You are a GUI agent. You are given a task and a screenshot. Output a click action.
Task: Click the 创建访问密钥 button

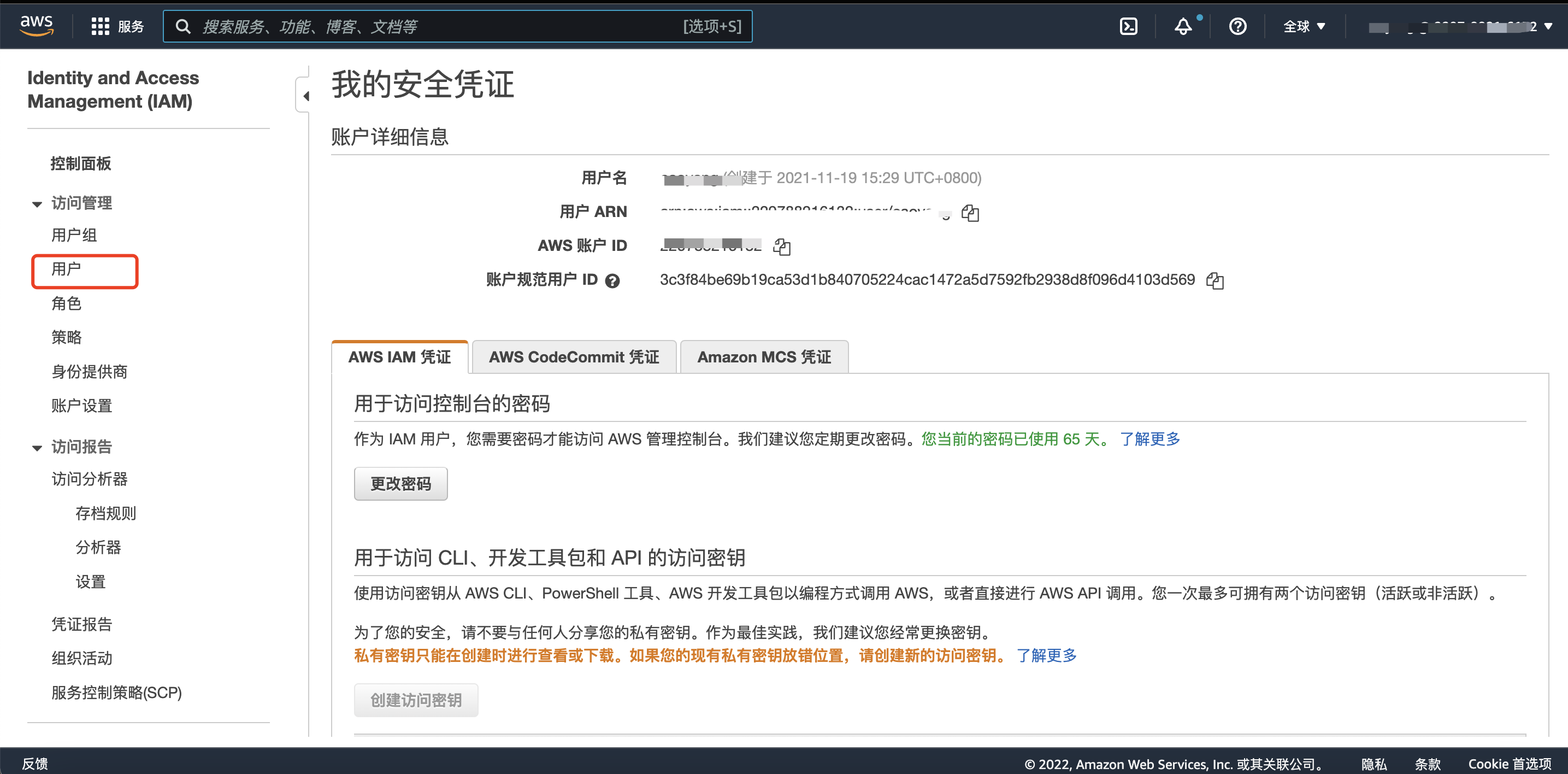click(416, 700)
